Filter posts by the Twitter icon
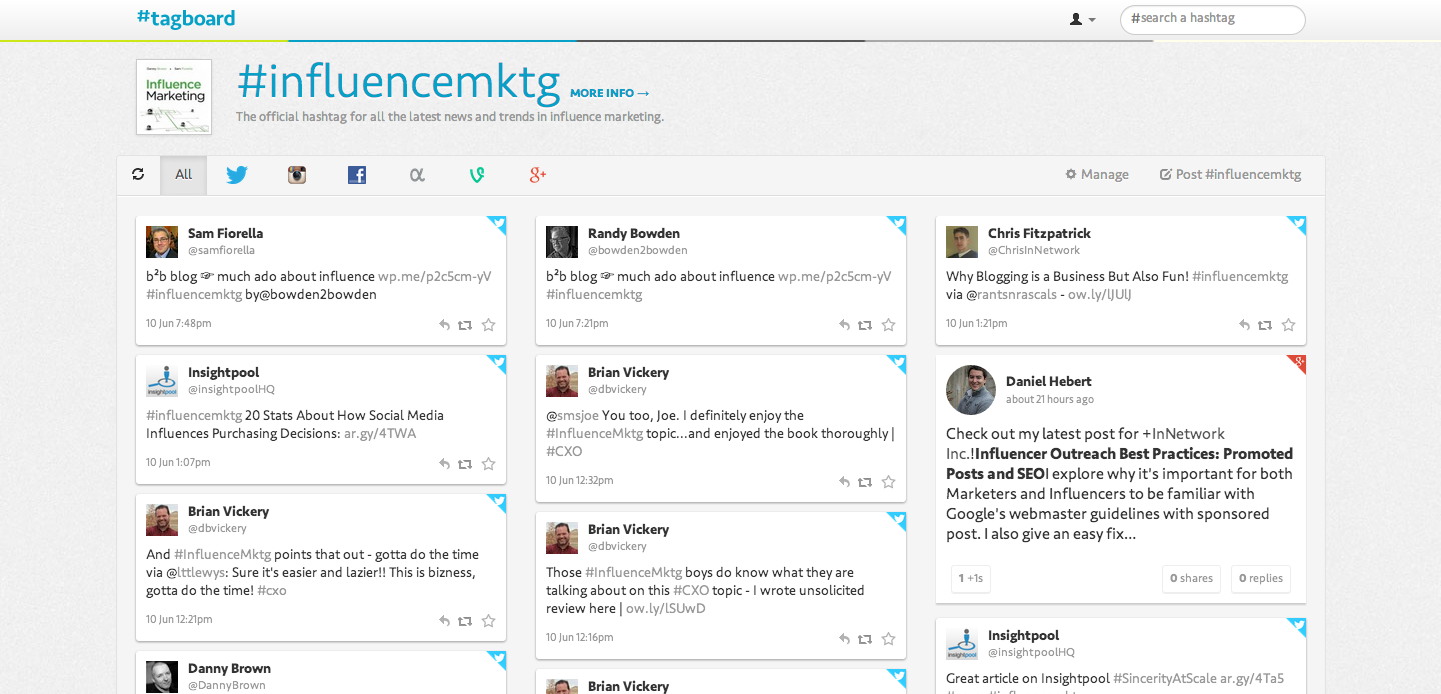Screen dimensions: 1441x694 (237, 175)
